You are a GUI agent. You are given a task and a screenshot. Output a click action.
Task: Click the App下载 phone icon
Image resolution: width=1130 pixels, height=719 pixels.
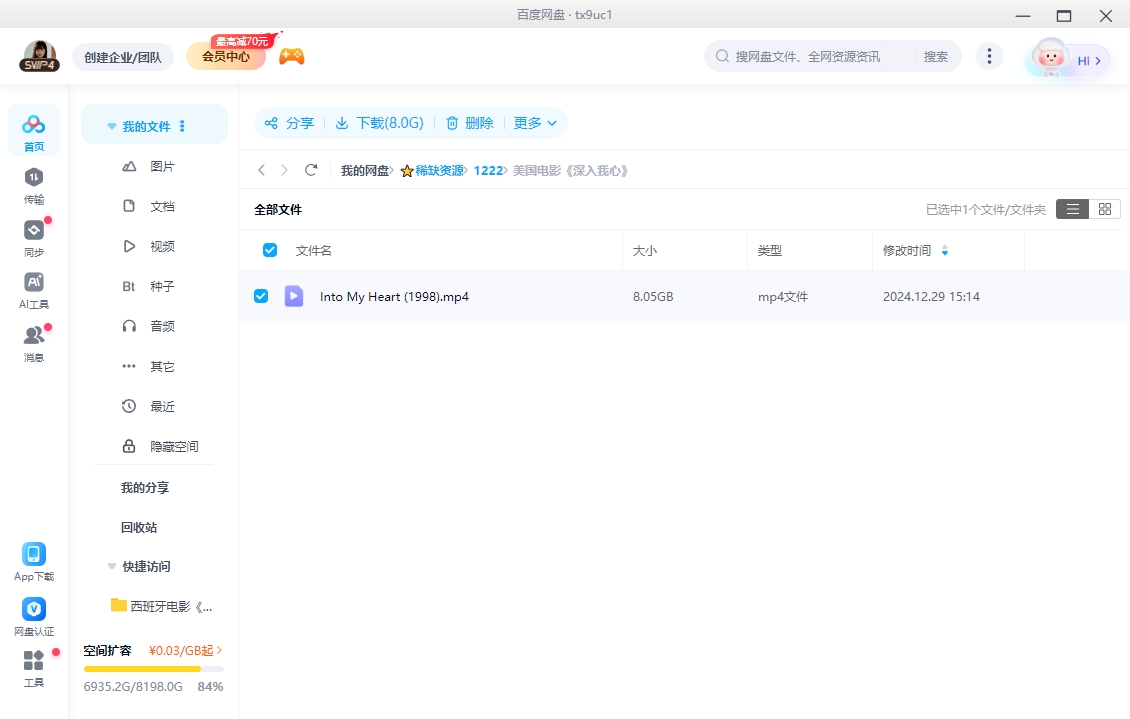[x=34, y=555]
